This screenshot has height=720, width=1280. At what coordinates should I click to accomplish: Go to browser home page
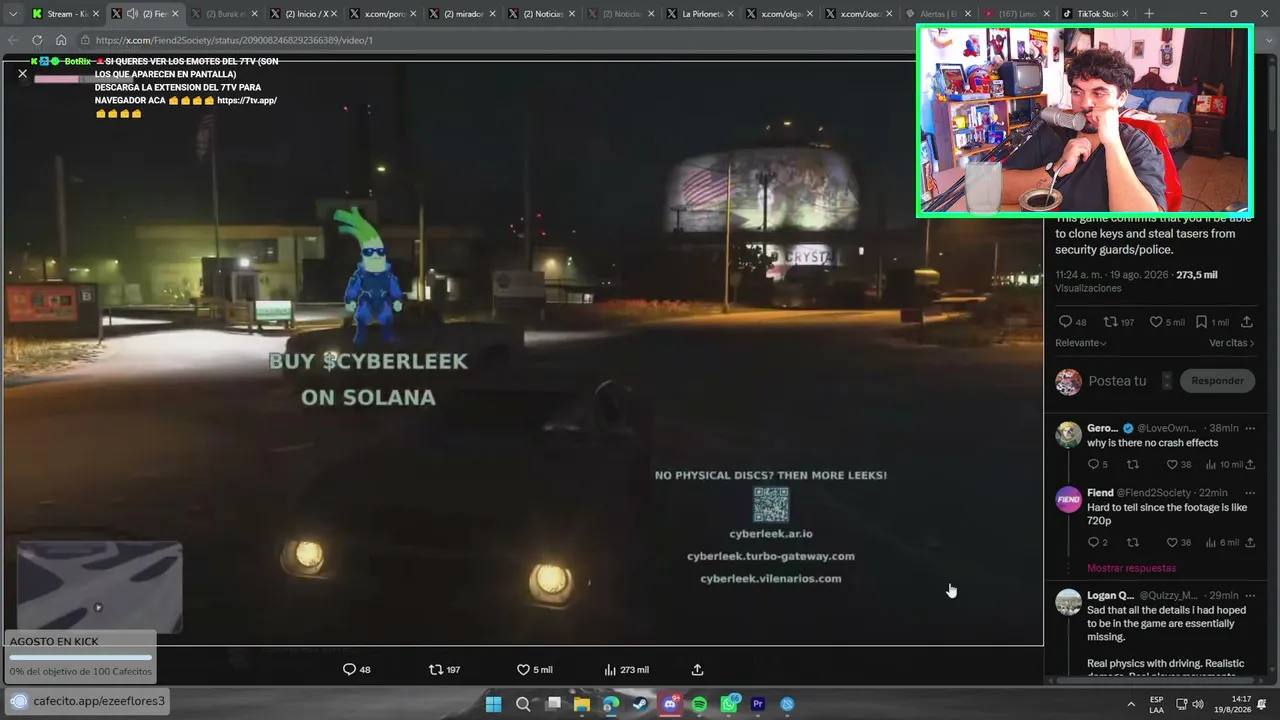(x=61, y=40)
